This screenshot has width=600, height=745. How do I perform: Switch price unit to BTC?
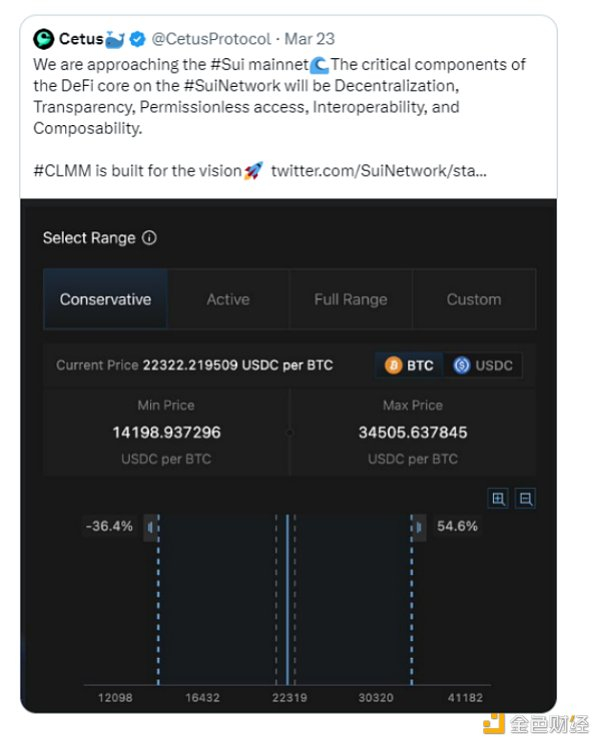click(410, 365)
